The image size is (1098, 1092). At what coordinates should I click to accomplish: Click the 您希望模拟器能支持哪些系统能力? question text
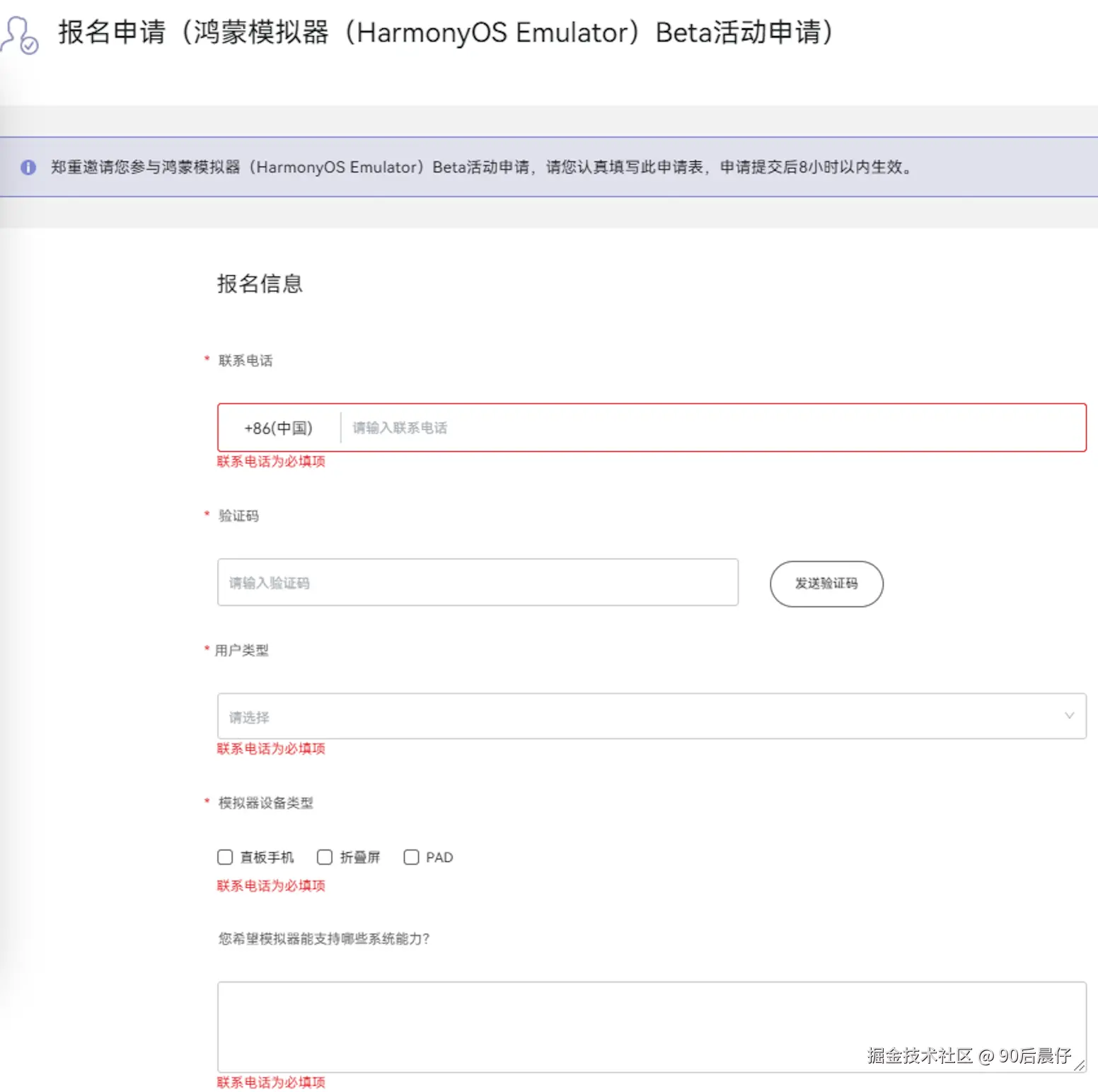click(324, 939)
